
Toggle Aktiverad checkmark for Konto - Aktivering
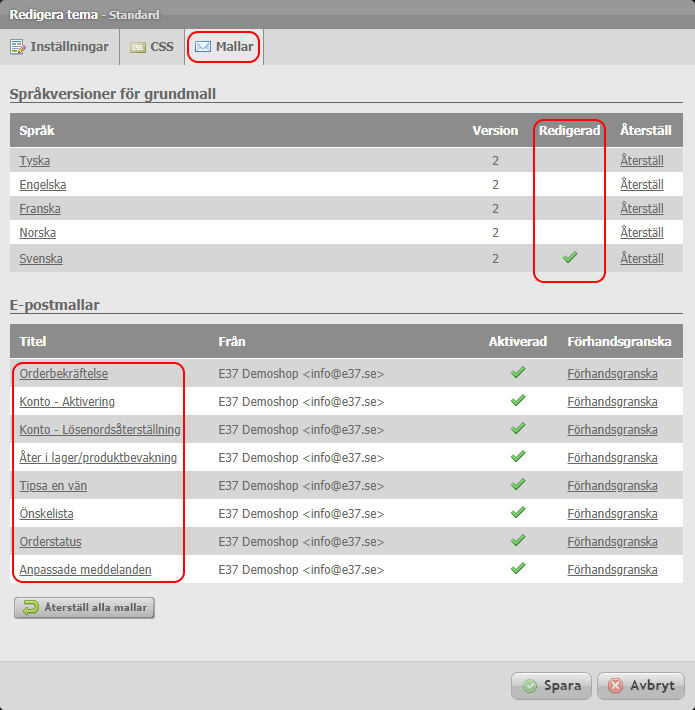pos(518,400)
